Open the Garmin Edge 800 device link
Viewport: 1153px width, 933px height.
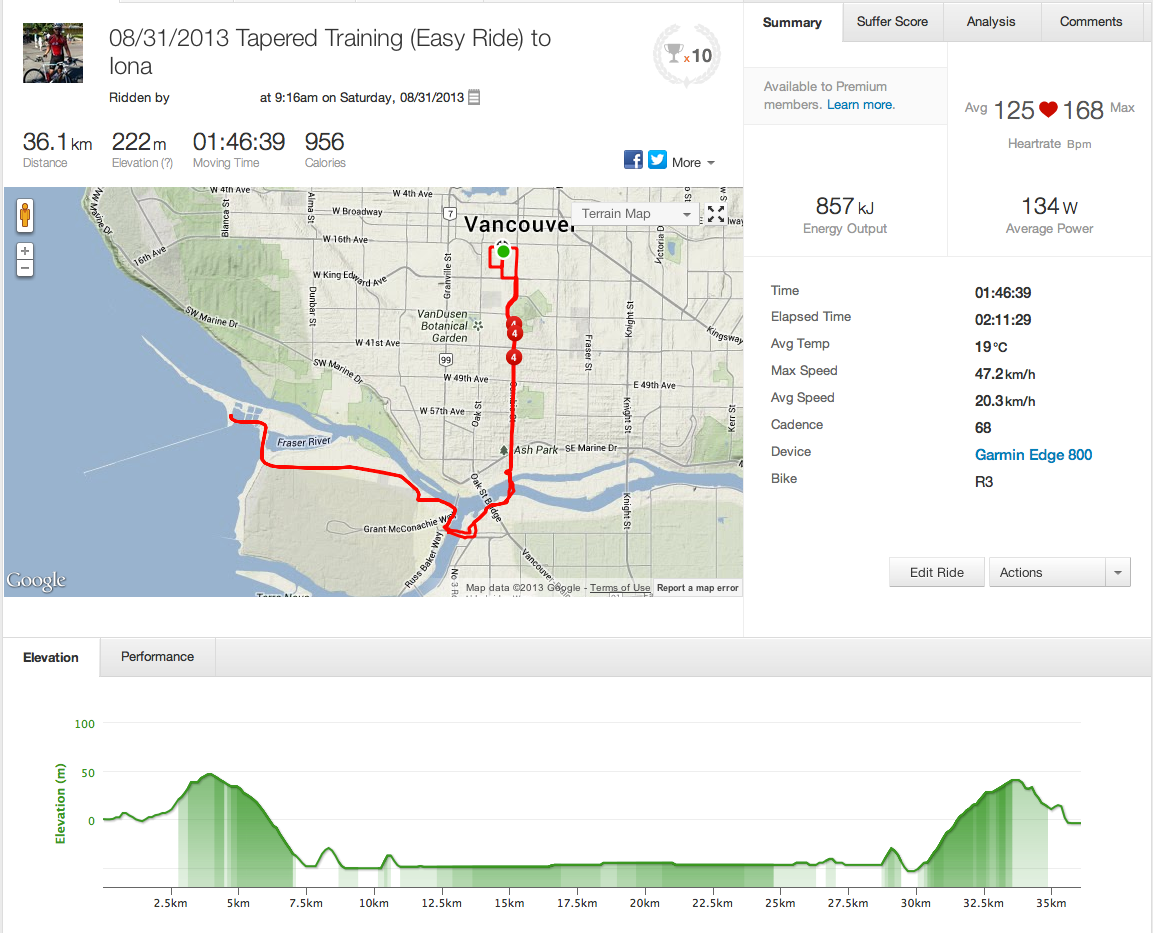click(x=1033, y=455)
